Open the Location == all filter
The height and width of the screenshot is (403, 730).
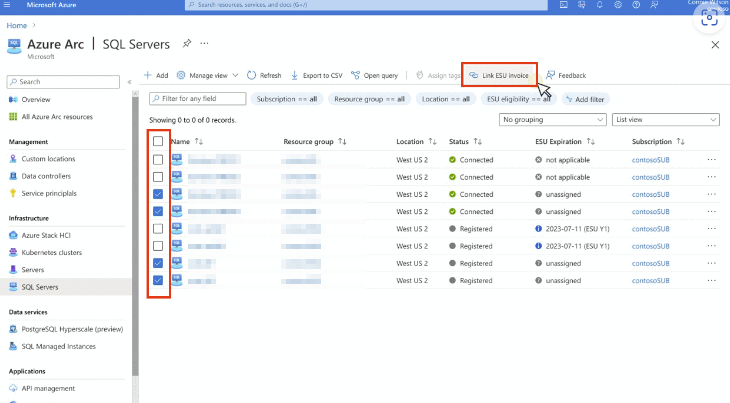point(446,99)
